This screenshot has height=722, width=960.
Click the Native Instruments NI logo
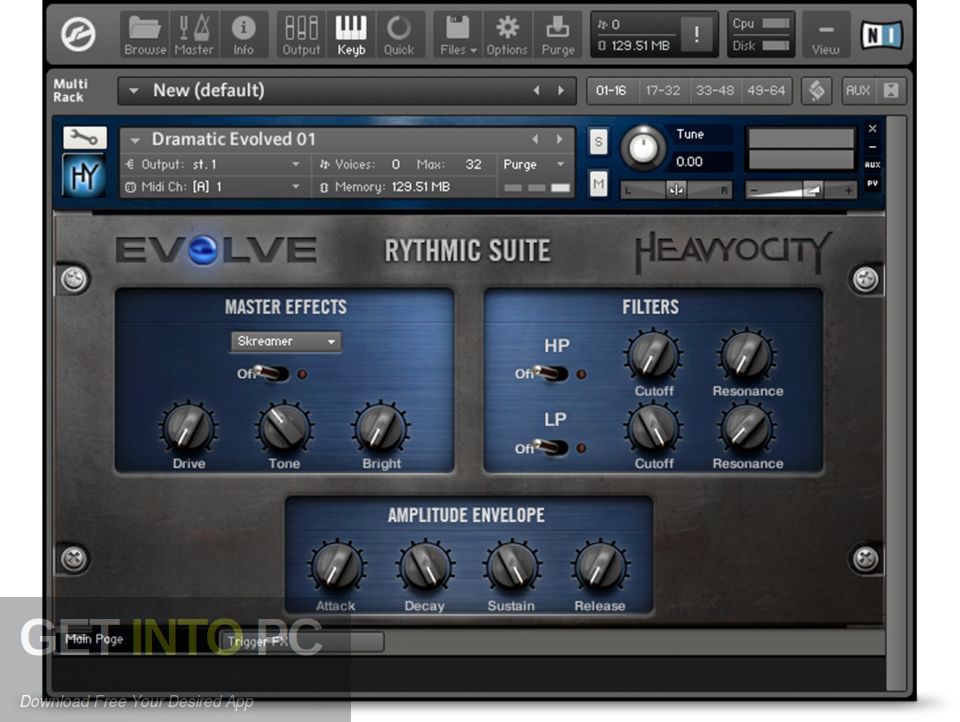pyautogui.click(x=882, y=35)
